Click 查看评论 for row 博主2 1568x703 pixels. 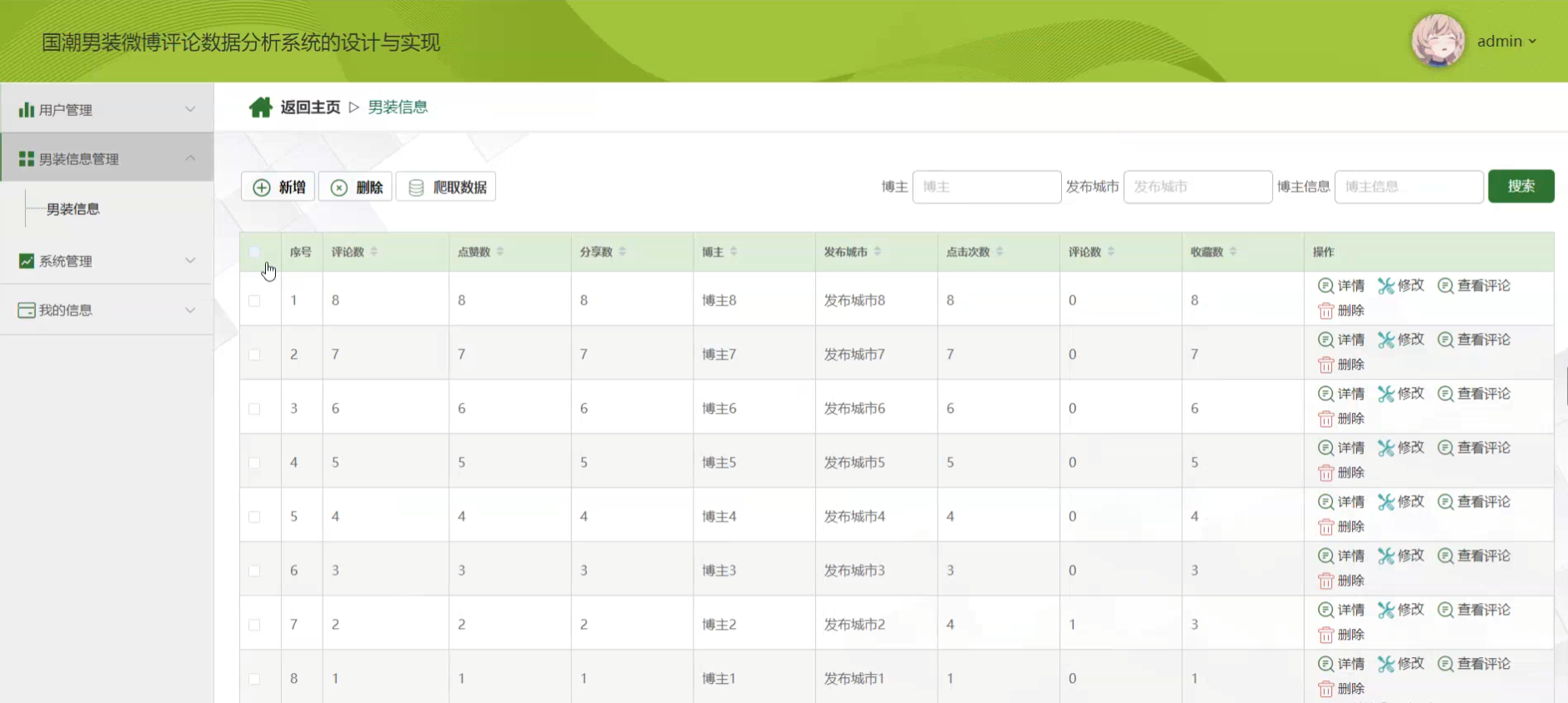(1474, 610)
